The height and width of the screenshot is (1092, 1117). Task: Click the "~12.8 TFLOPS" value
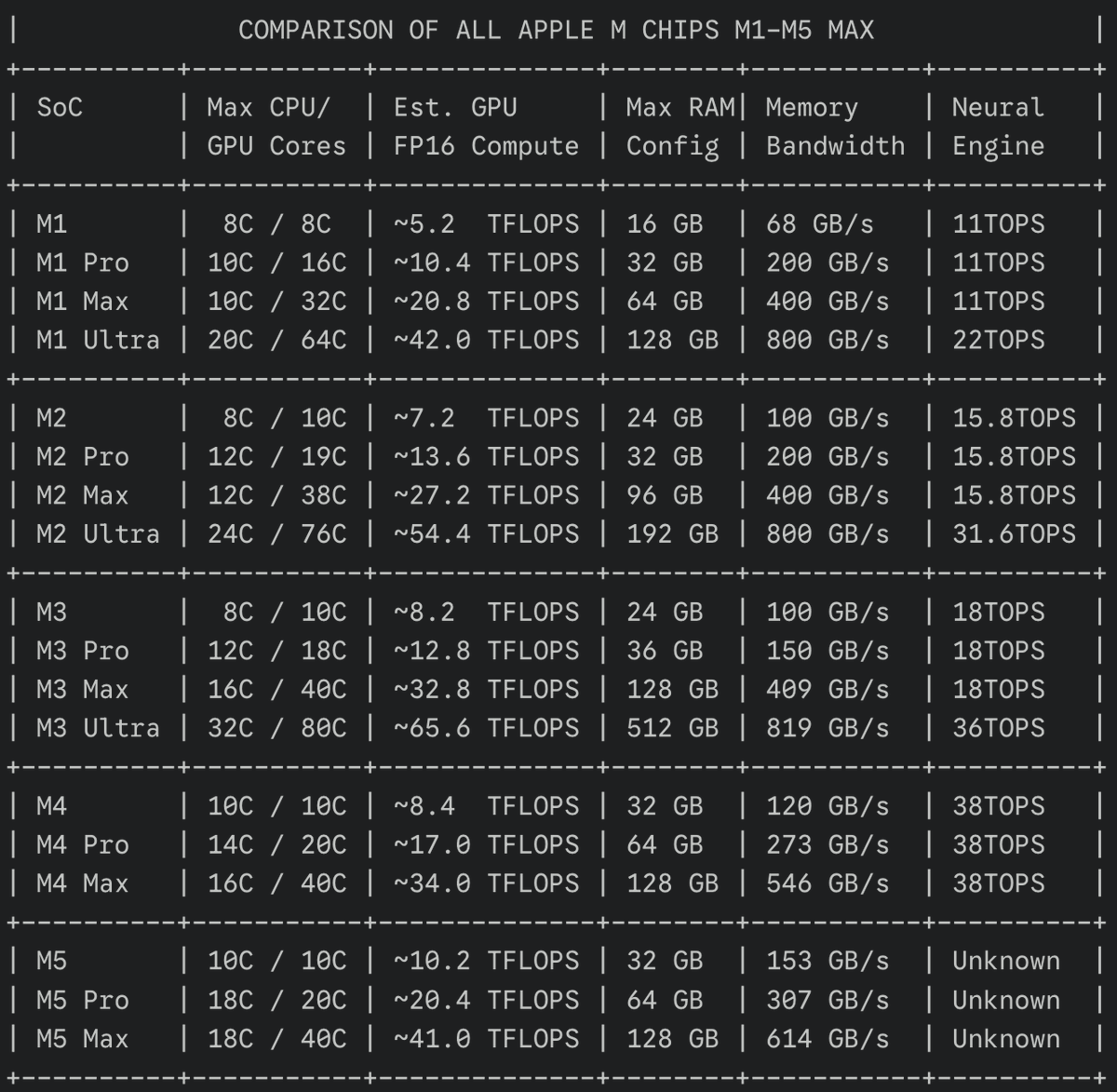pyautogui.click(x=486, y=651)
